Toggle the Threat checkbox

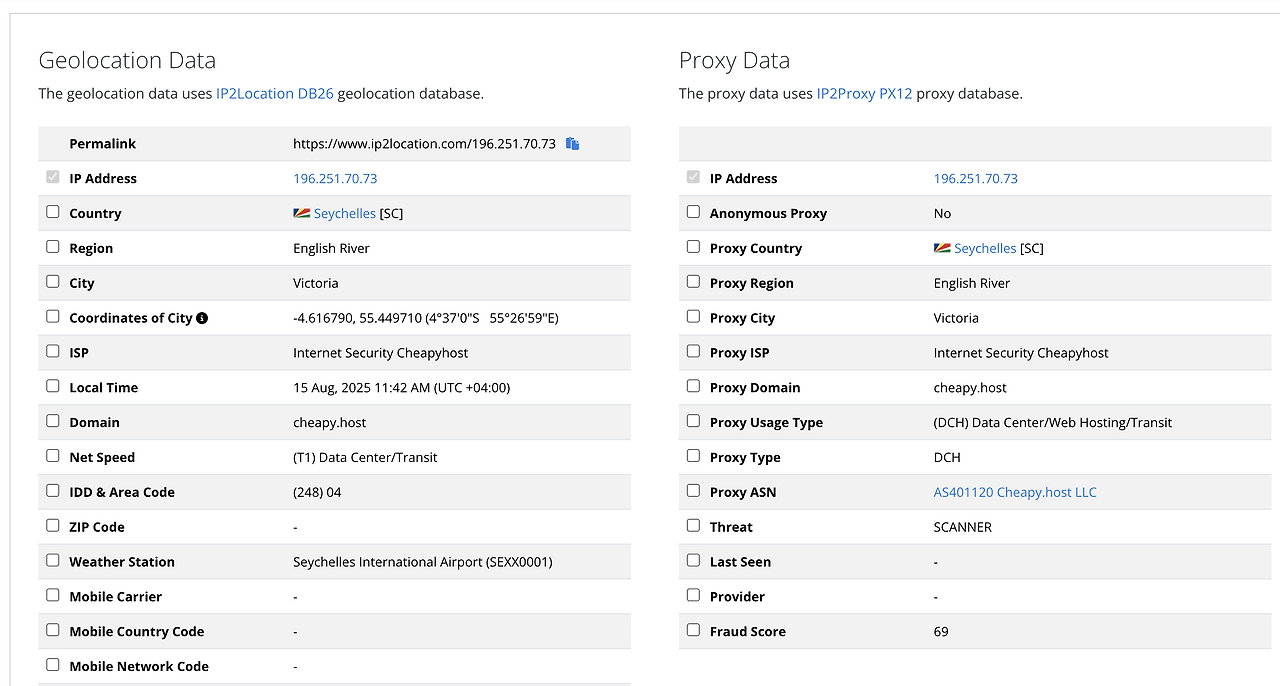point(693,525)
